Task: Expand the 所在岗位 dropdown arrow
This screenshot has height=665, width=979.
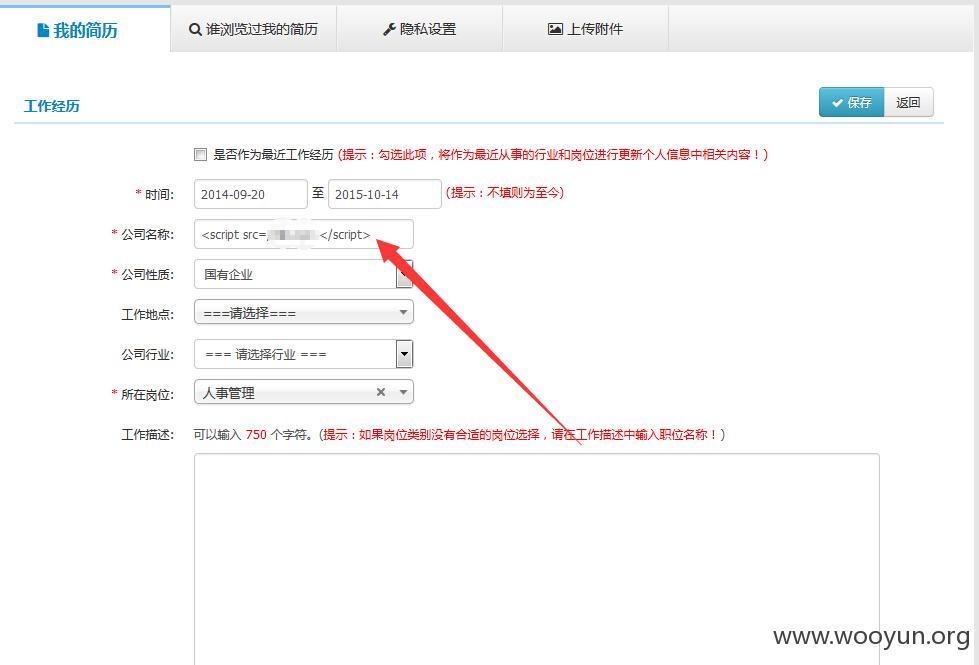Action: tap(403, 392)
